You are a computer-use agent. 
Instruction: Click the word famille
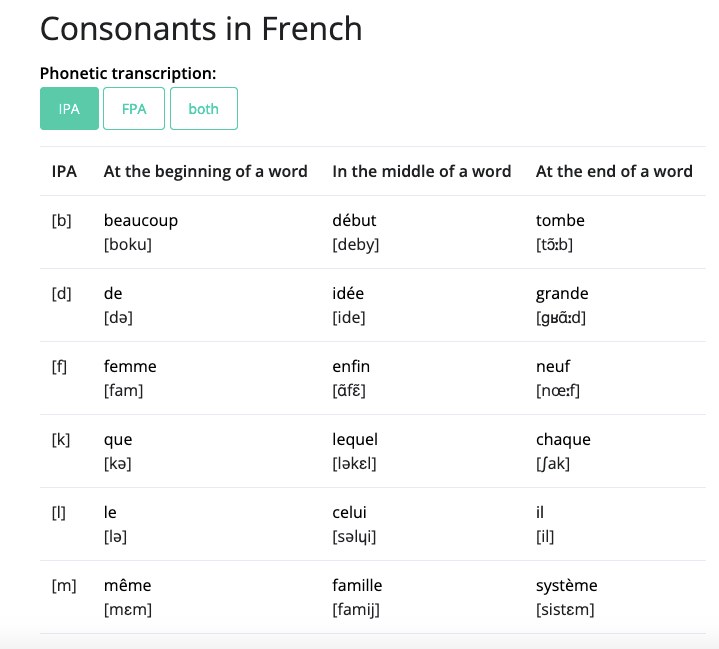[357, 585]
